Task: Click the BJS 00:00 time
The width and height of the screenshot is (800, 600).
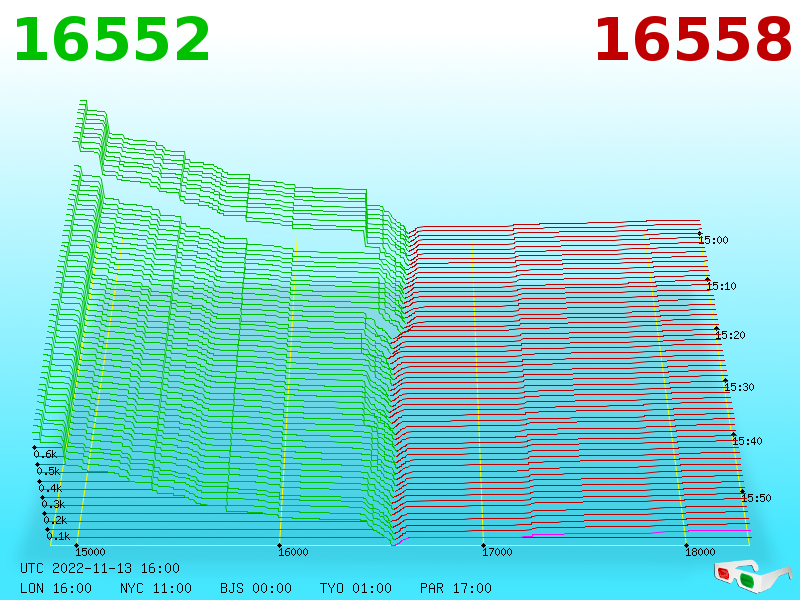Action: pyautogui.click(x=256, y=588)
